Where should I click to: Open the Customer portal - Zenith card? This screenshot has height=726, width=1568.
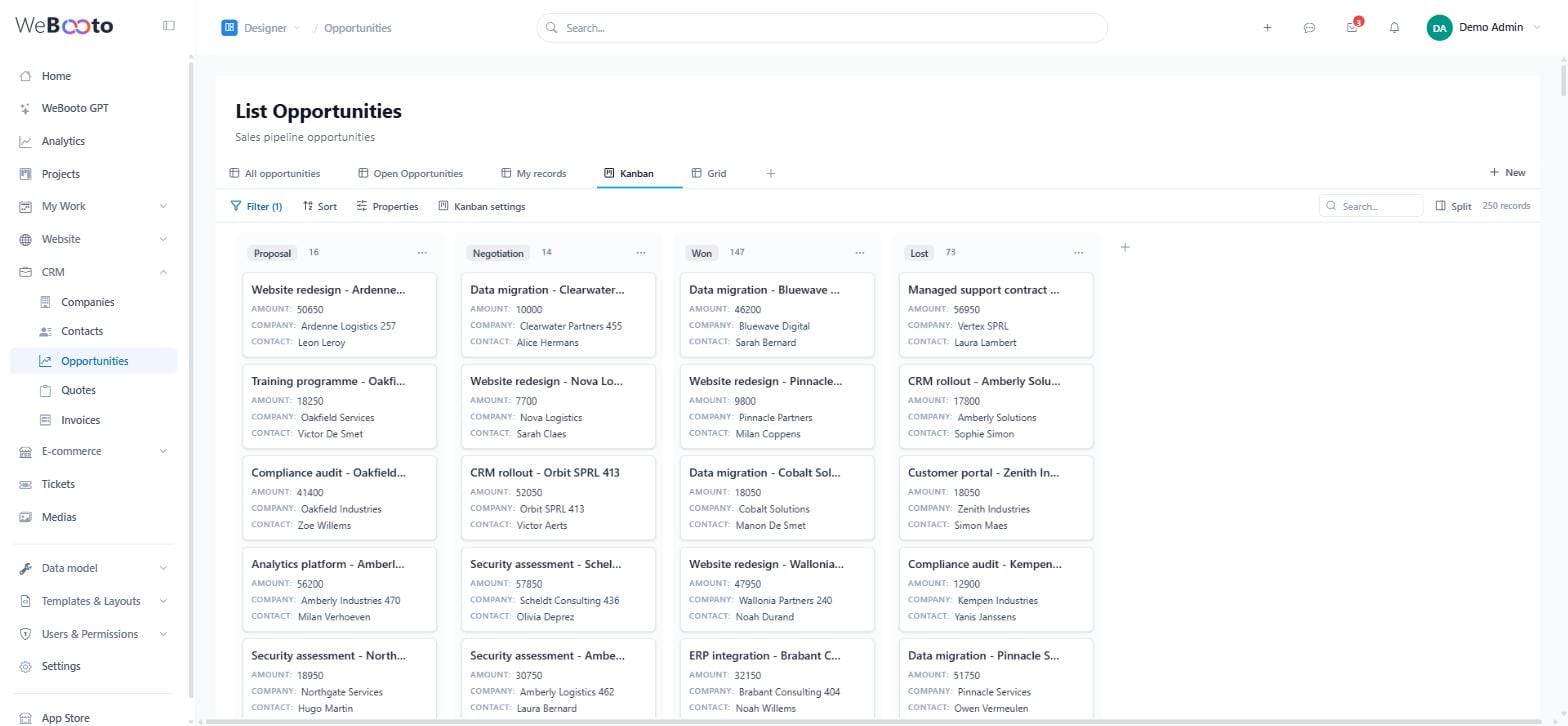[x=996, y=498]
